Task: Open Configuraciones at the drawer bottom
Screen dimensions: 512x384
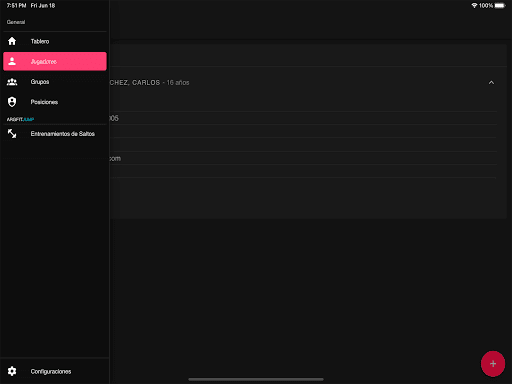Action: pos(55,371)
